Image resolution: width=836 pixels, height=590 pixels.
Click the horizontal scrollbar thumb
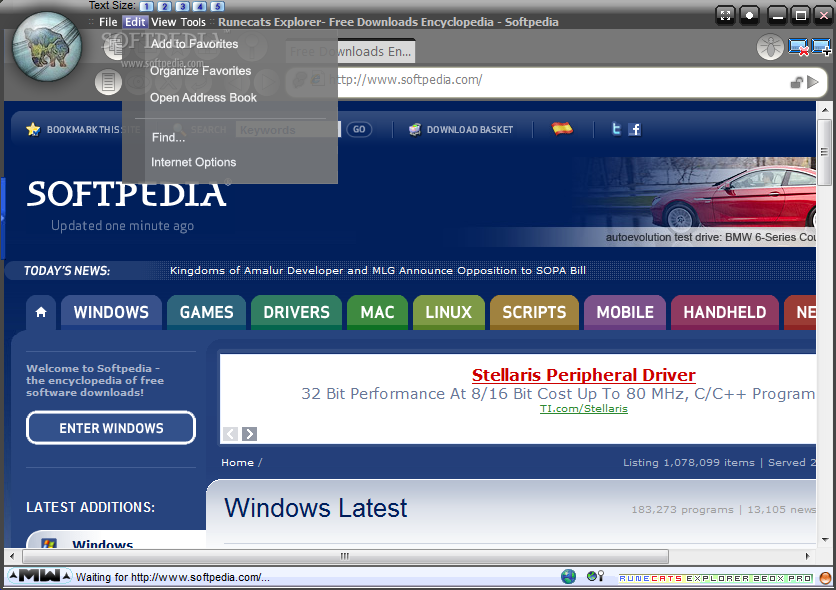click(345, 556)
